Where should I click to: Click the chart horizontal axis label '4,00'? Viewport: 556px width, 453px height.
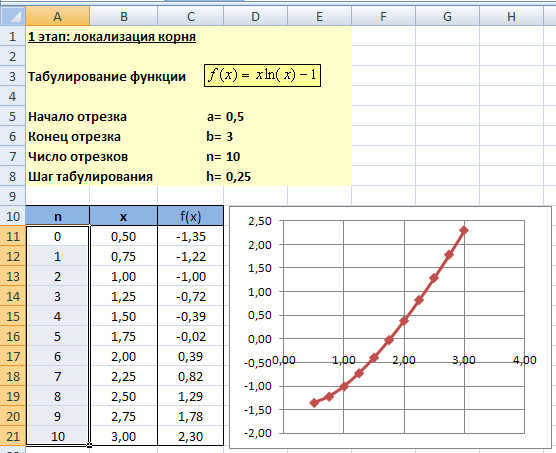click(524, 360)
